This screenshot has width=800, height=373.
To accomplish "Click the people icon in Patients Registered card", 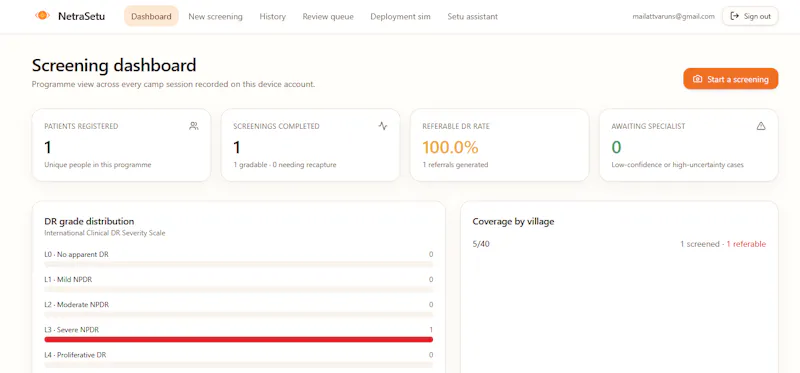I will click(193, 126).
